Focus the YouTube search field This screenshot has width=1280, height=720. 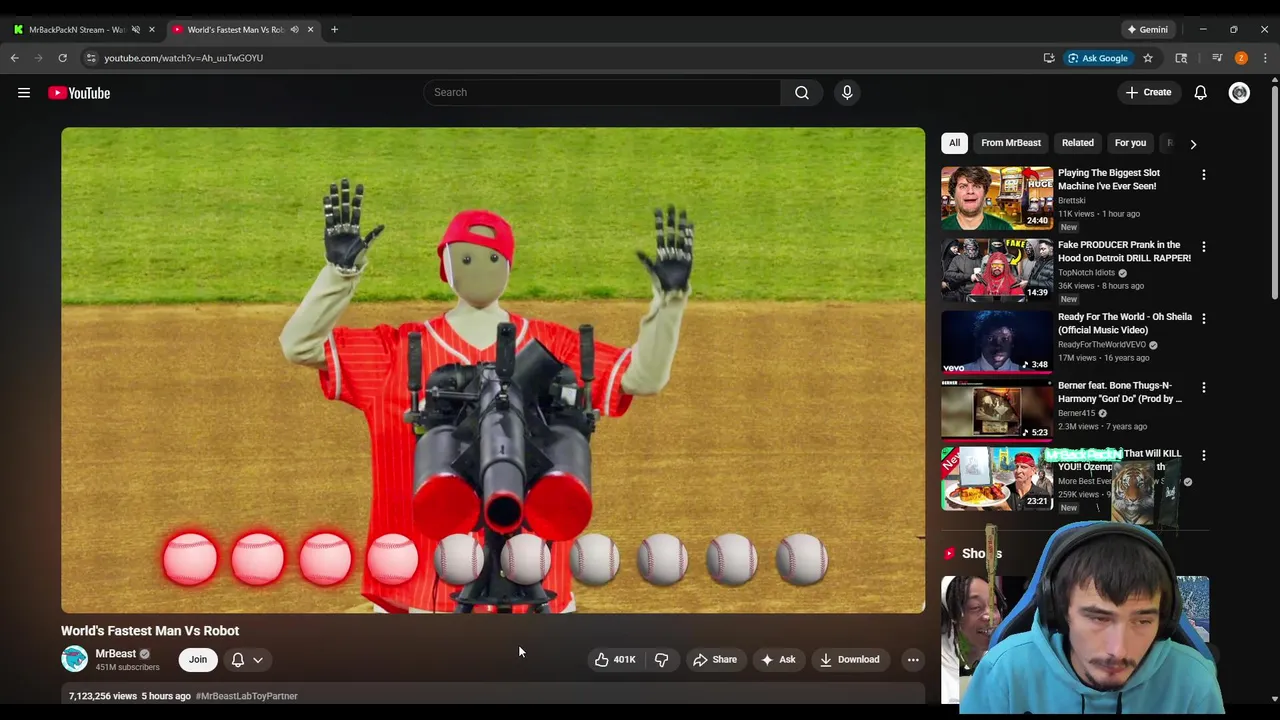(602, 92)
